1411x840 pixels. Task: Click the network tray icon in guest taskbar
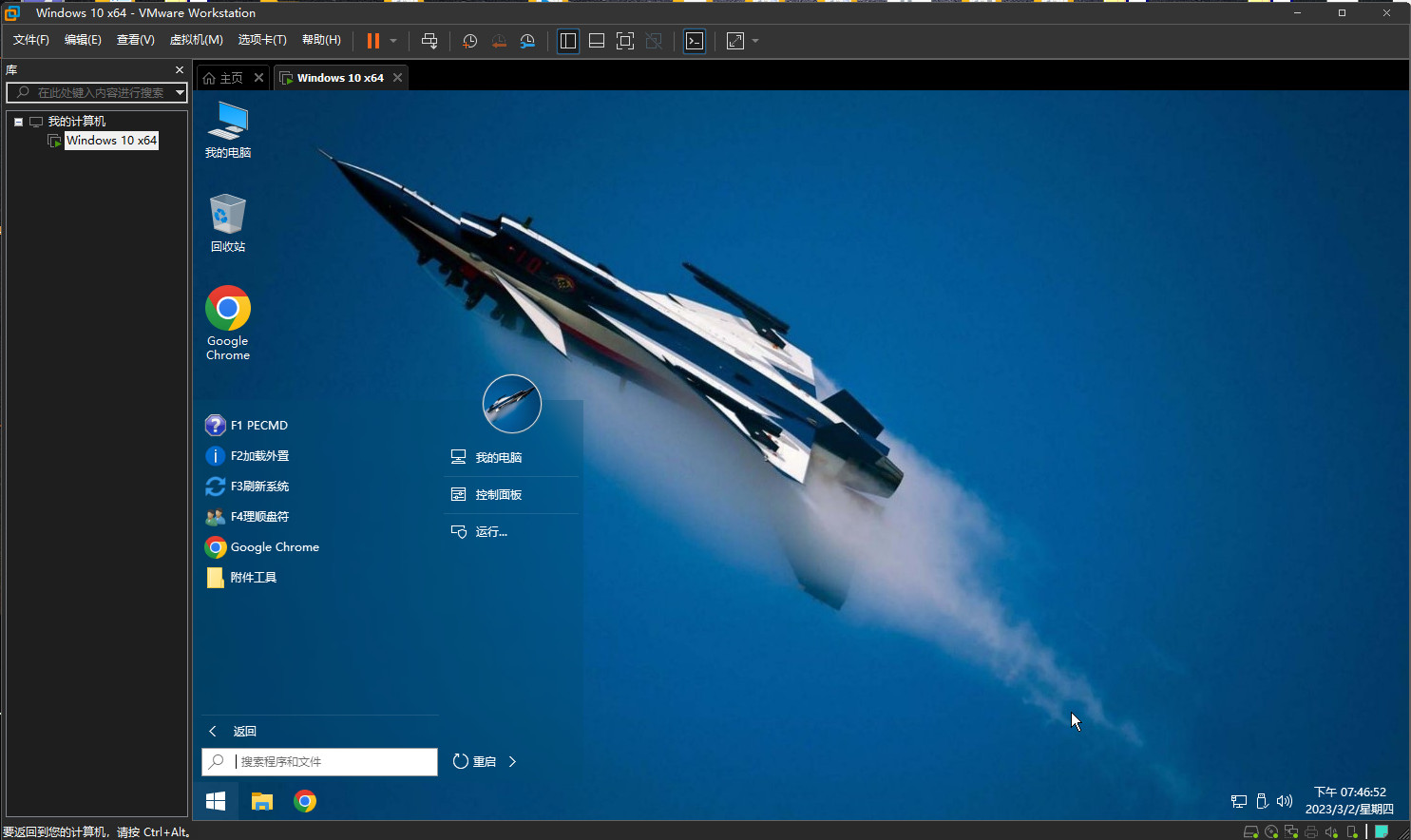1239,801
